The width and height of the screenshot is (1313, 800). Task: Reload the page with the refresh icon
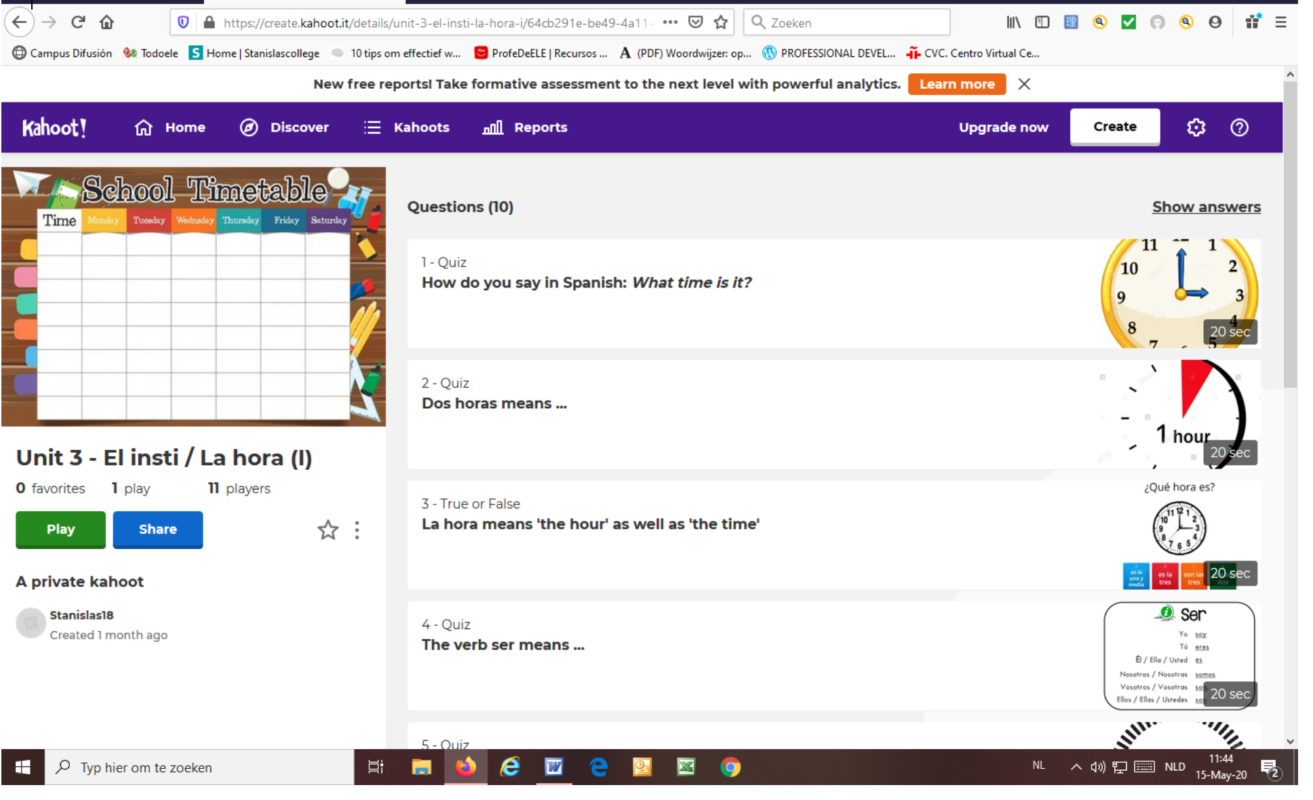[x=78, y=22]
